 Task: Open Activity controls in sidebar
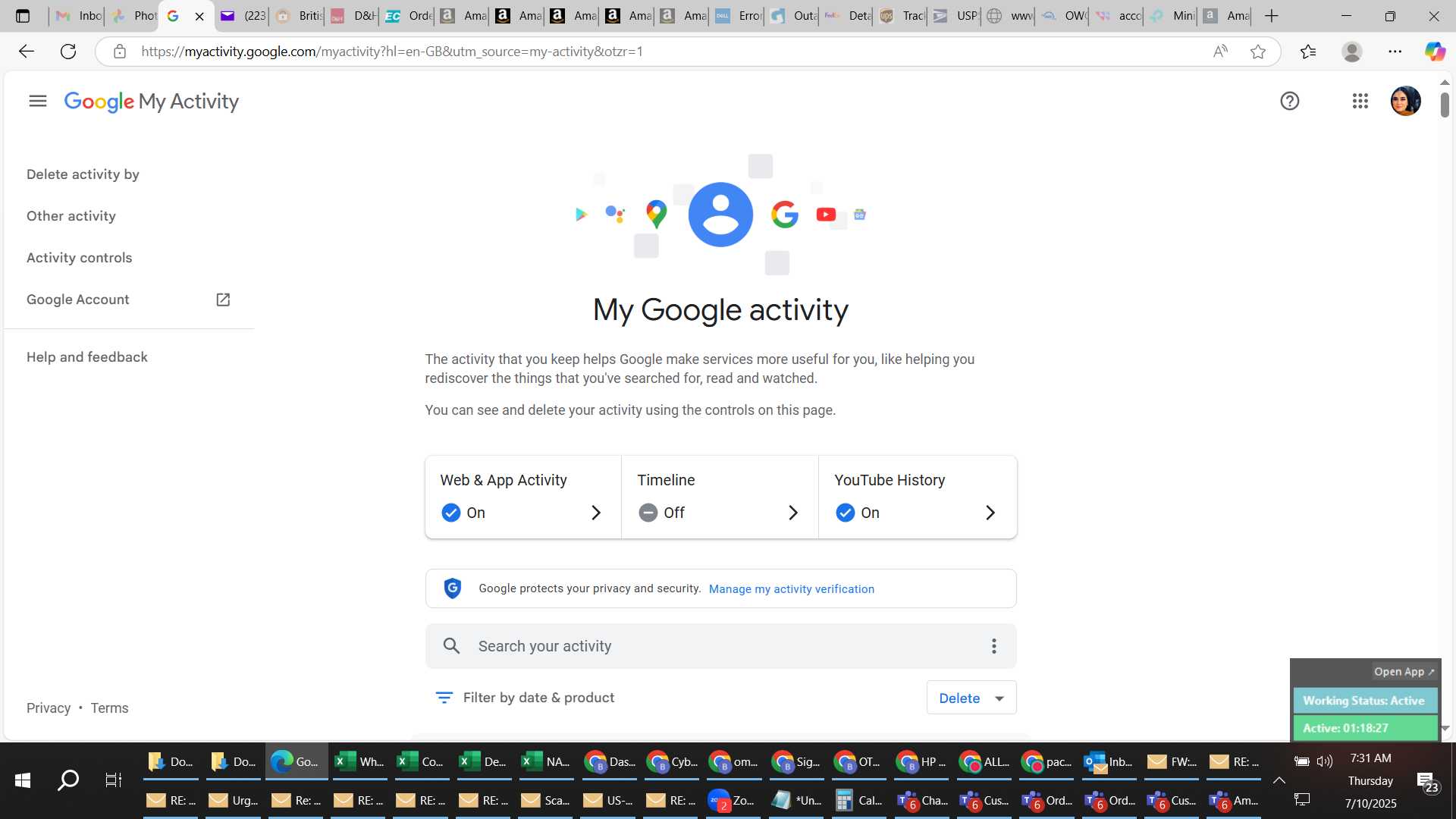point(80,258)
